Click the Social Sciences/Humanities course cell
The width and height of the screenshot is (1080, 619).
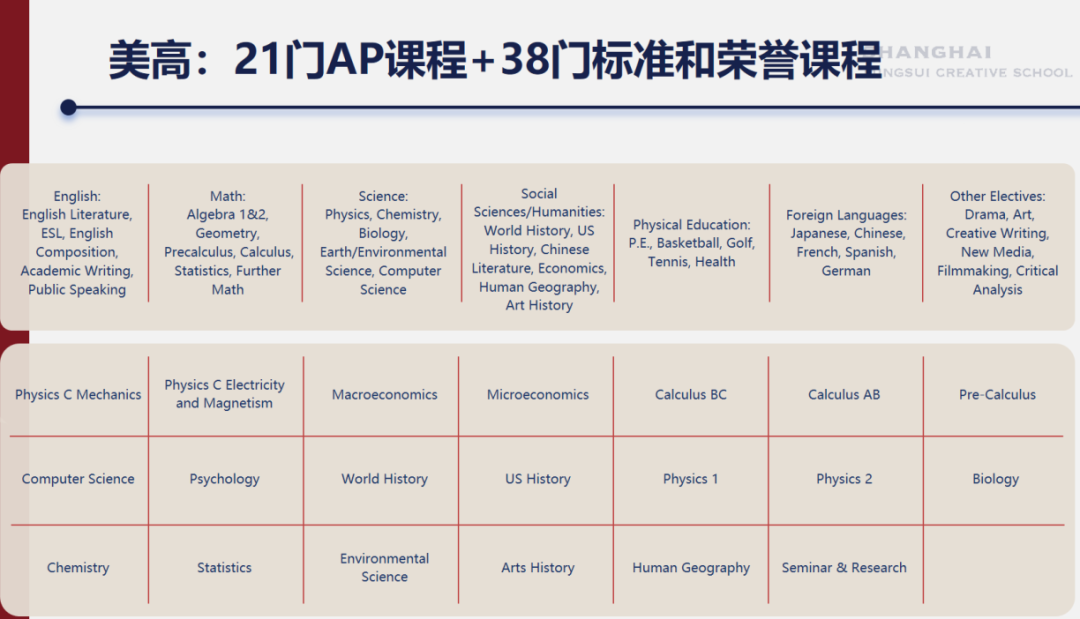[539, 249]
